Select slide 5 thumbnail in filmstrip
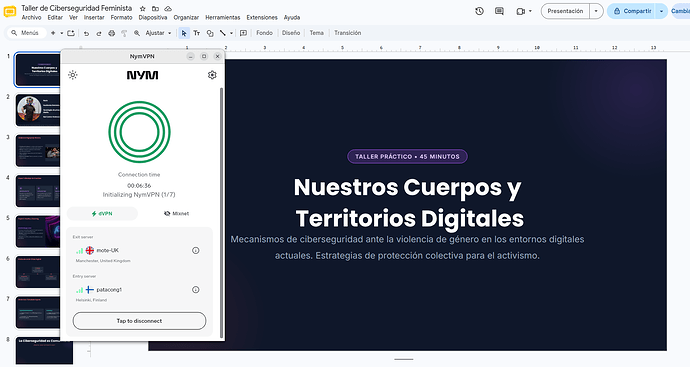Screen dimensions: 690x367 (x=38, y=231)
